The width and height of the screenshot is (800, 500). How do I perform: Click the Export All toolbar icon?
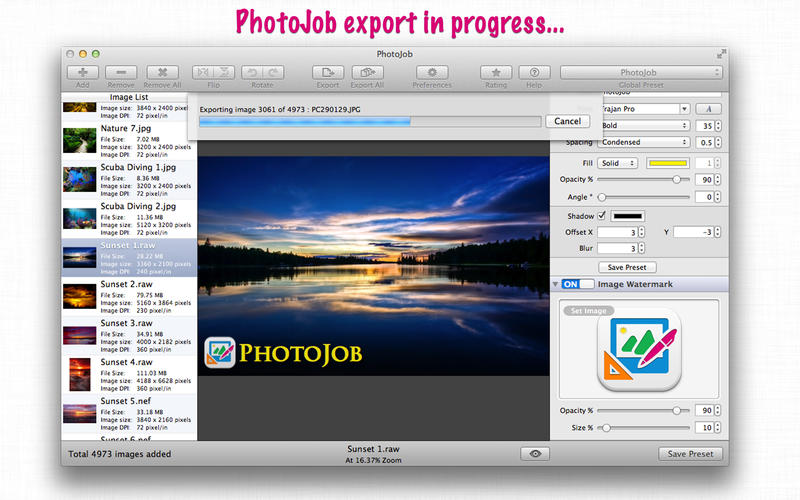[x=367, y=72]
